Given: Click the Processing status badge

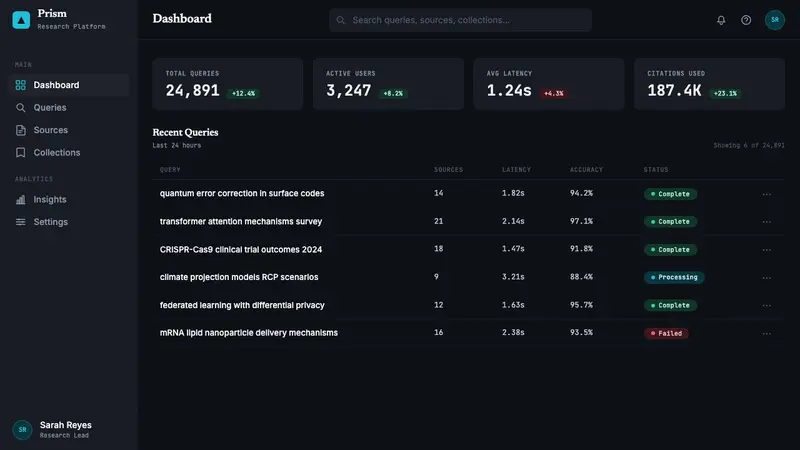Looking at the screenshot, I should [674, 277].
